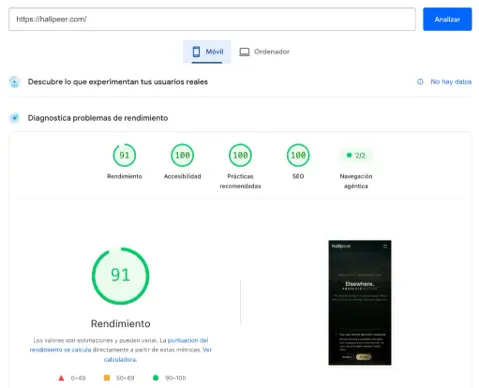Click the Accesibilidad label
479x388 pixels.
coord(182,176)
